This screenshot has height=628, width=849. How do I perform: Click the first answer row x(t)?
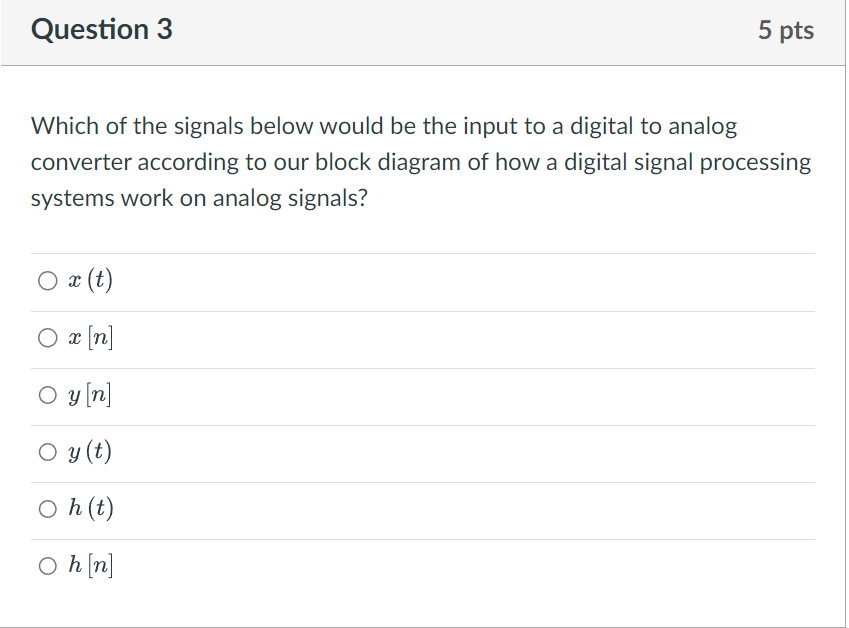point(424,280)
